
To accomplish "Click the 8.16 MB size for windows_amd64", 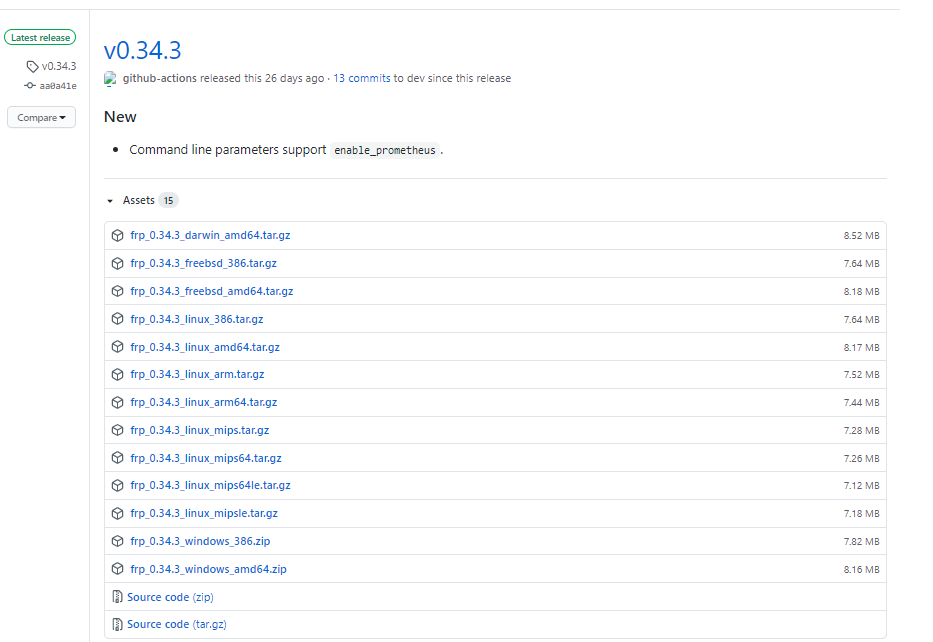I will point(861,569).
